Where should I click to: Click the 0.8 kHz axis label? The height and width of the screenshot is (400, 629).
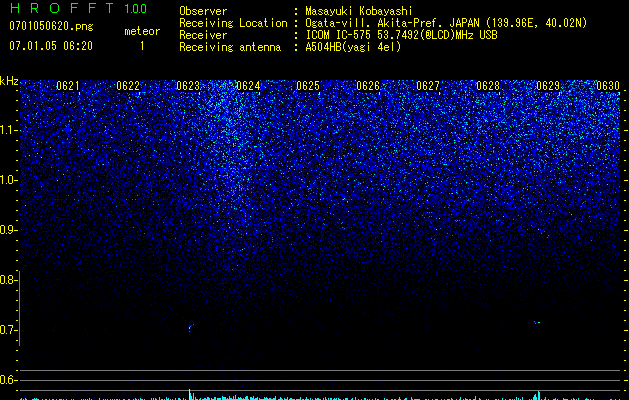(x=8, y=280)
